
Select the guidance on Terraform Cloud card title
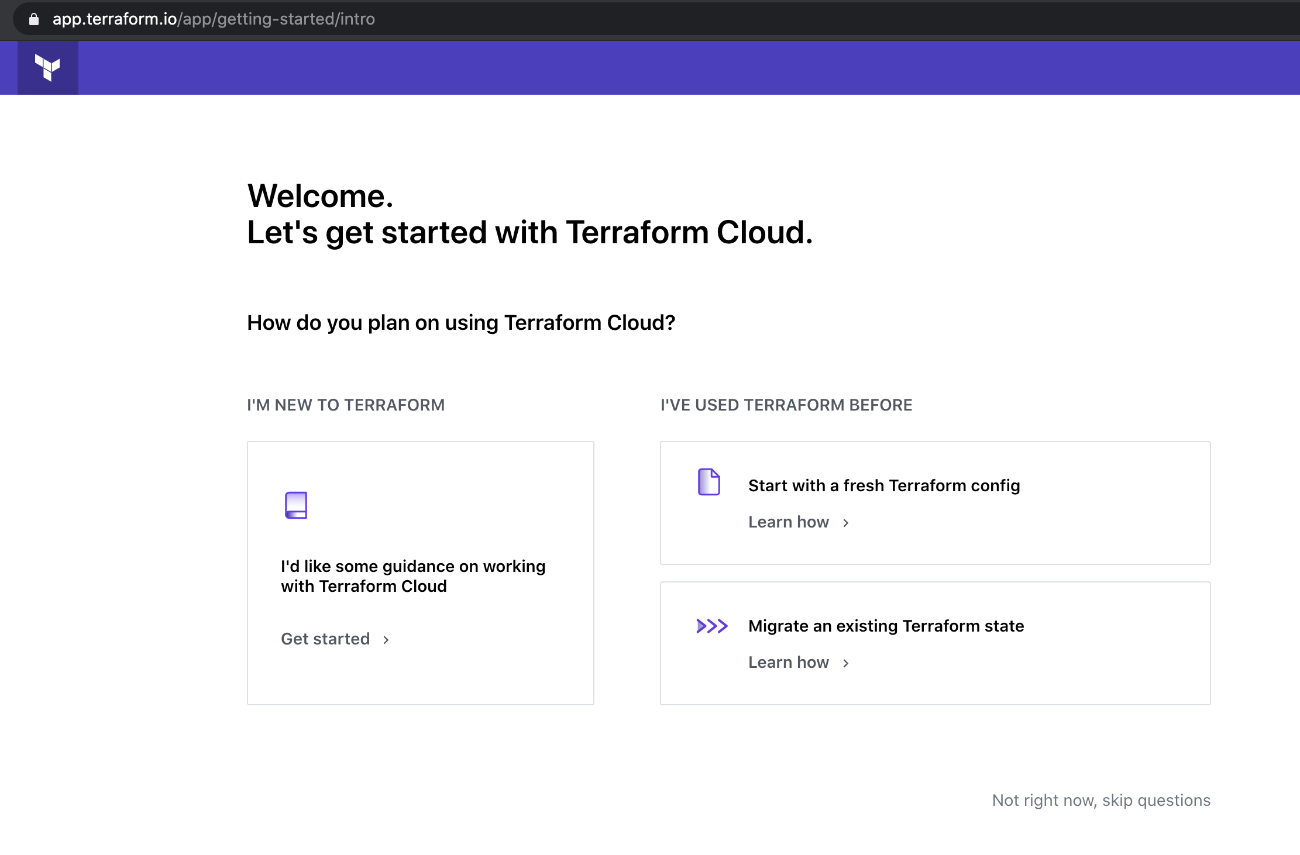(x=413, y=576)
